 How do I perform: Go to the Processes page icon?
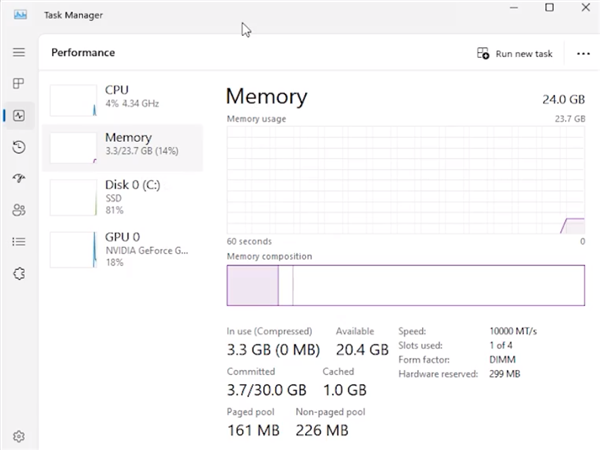pos(18,84)
